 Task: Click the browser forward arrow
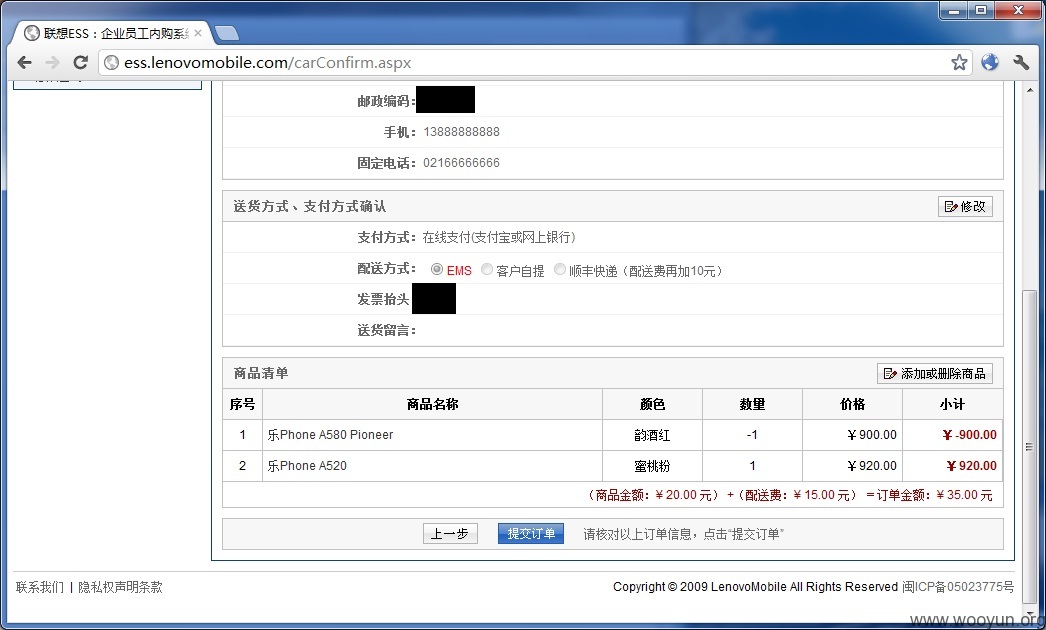click(52, 63)
